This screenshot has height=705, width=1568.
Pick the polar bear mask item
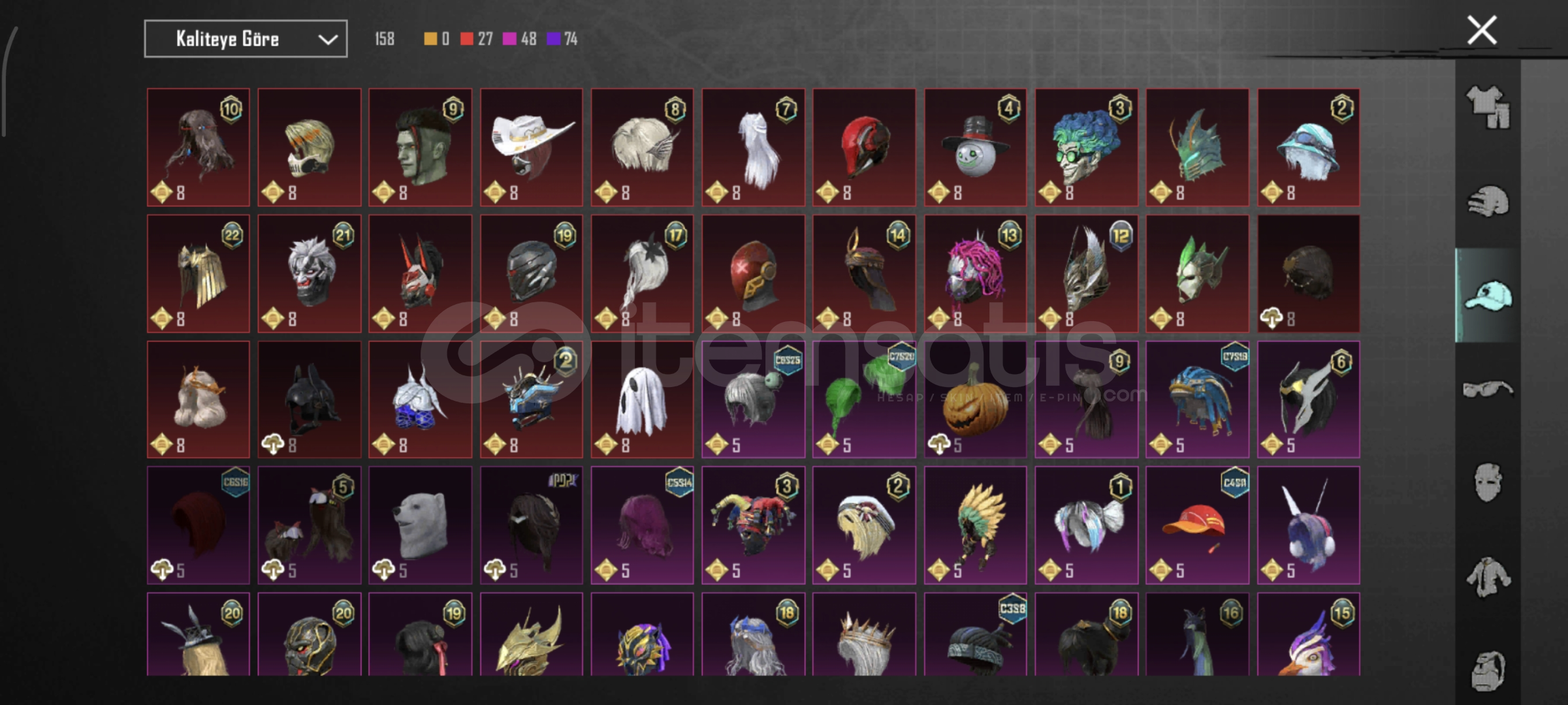(x=420, y=525)
